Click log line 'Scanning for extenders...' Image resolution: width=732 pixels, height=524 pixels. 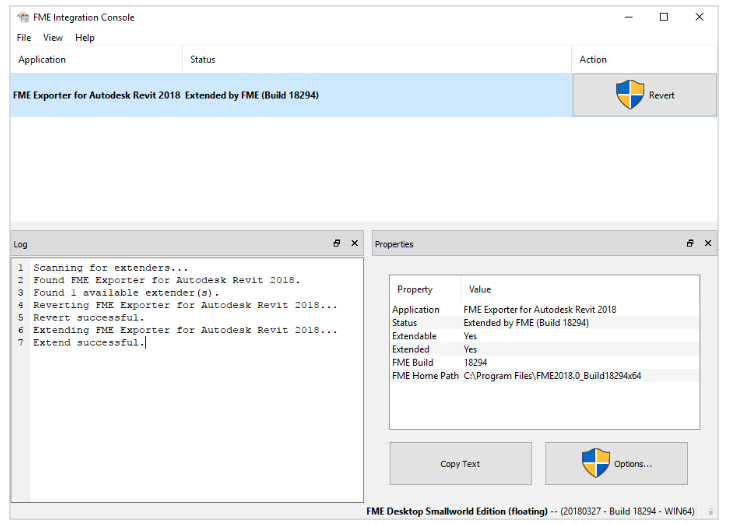click(x=110, y=268)
